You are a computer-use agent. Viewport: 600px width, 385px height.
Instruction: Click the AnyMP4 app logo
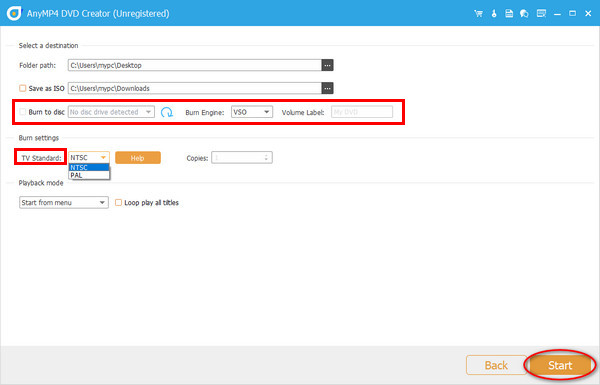coord(14,13)
